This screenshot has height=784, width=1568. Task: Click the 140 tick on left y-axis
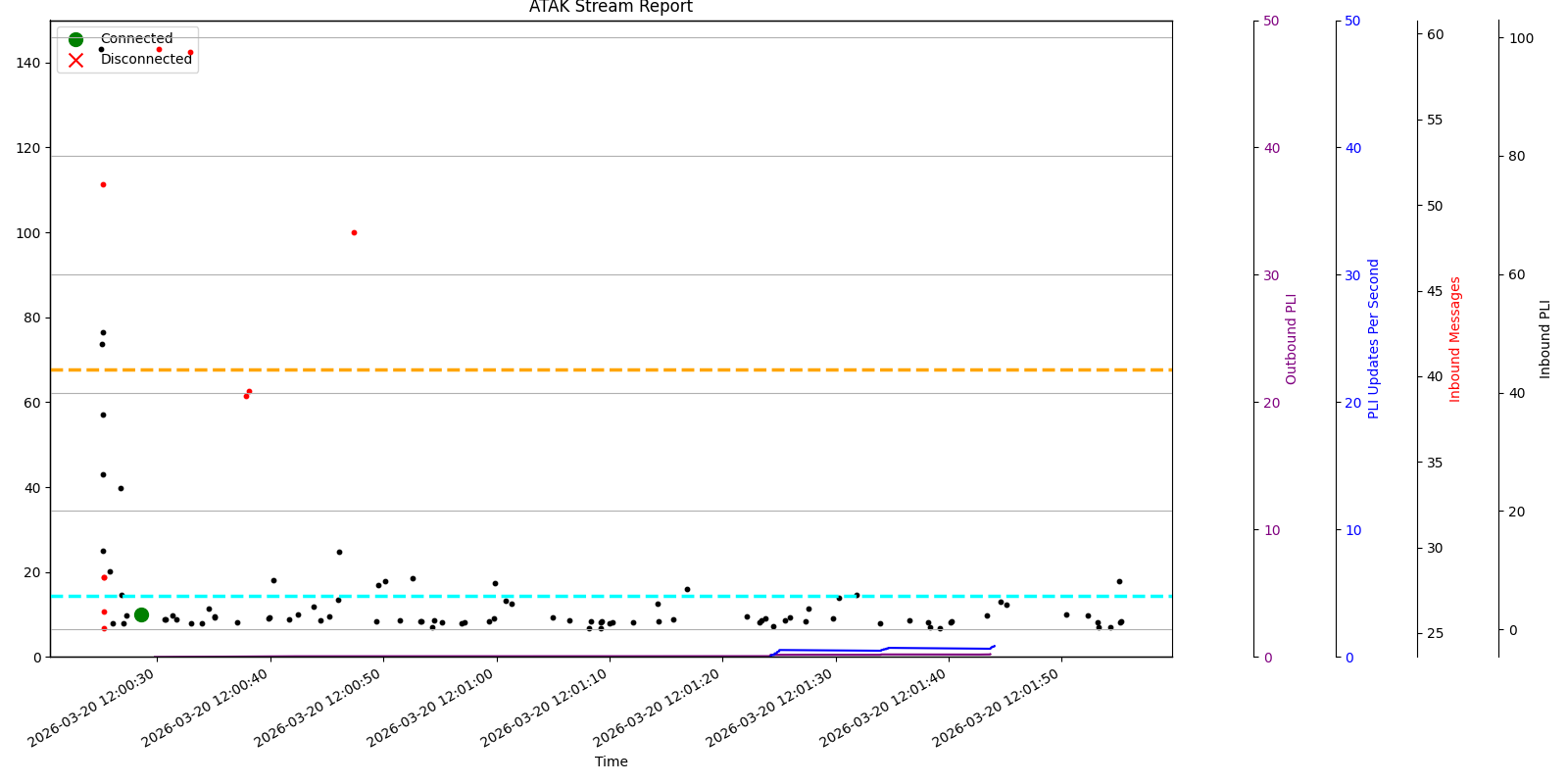click(x=28, y=63)
